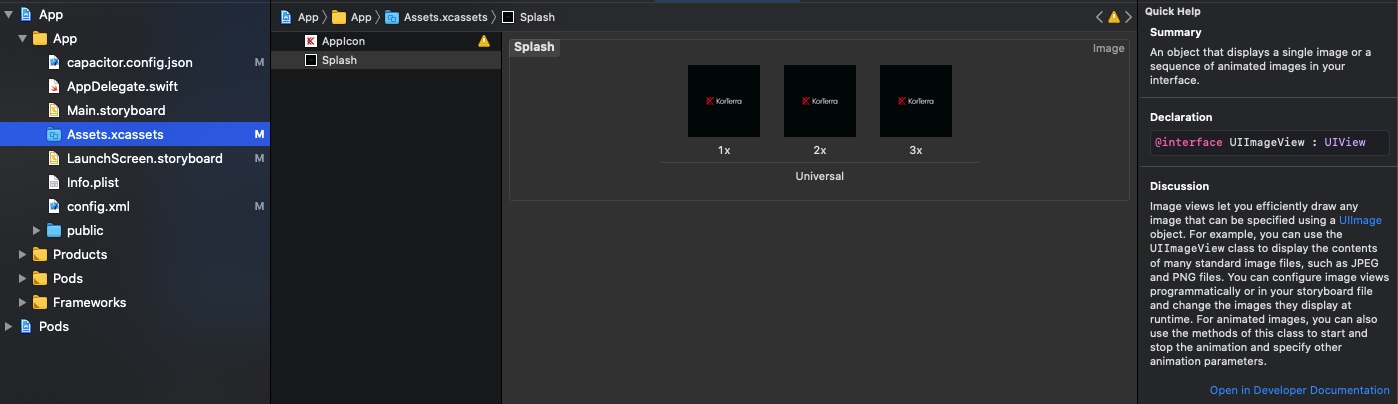Screen dimensions: 1398x404
Task: Click Assets.xcassets in the breadcrumb bar
Action: coord(444,17)
